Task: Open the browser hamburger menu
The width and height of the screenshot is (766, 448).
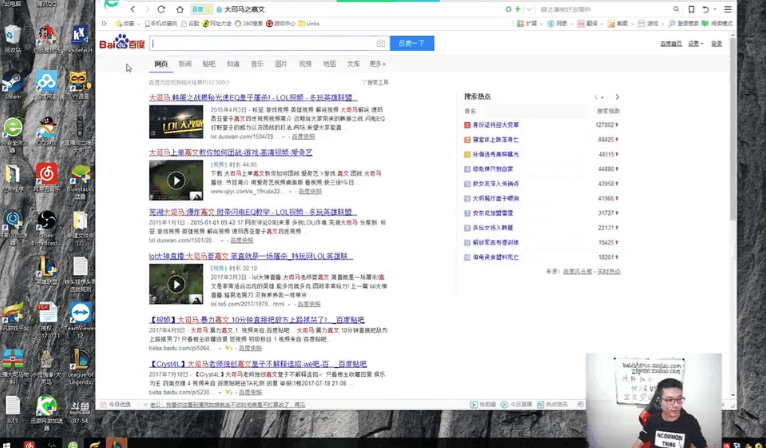Action: coord(728,9)
